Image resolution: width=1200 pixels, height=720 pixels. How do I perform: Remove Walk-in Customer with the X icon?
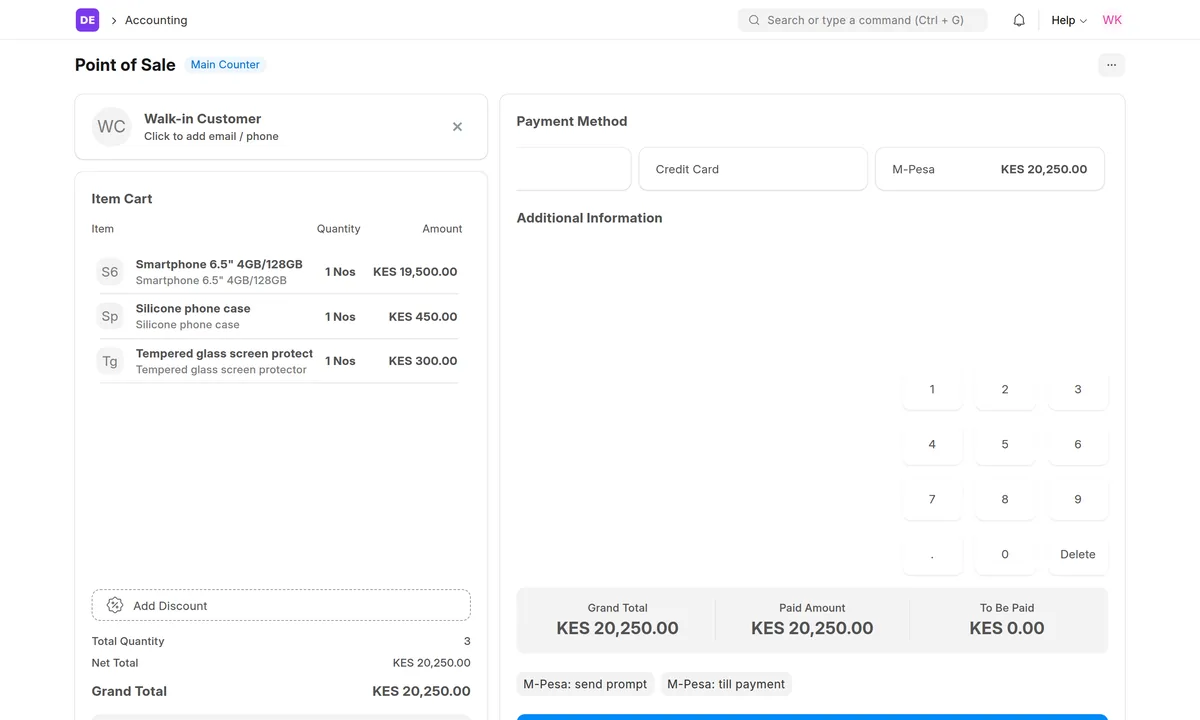(x=457, y=127)
